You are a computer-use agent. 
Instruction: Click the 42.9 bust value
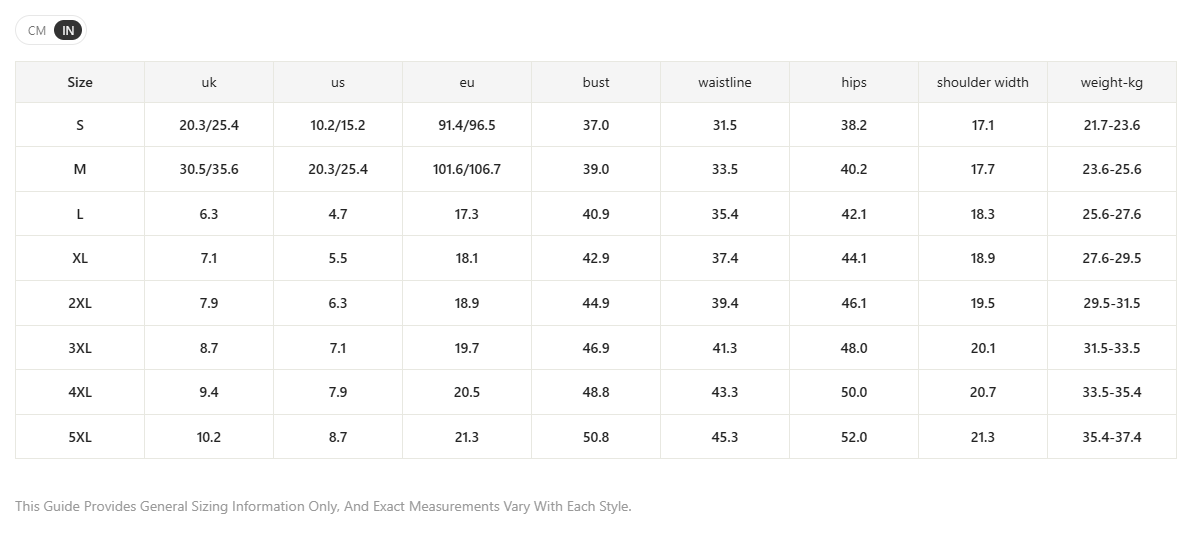click(596, 258)
